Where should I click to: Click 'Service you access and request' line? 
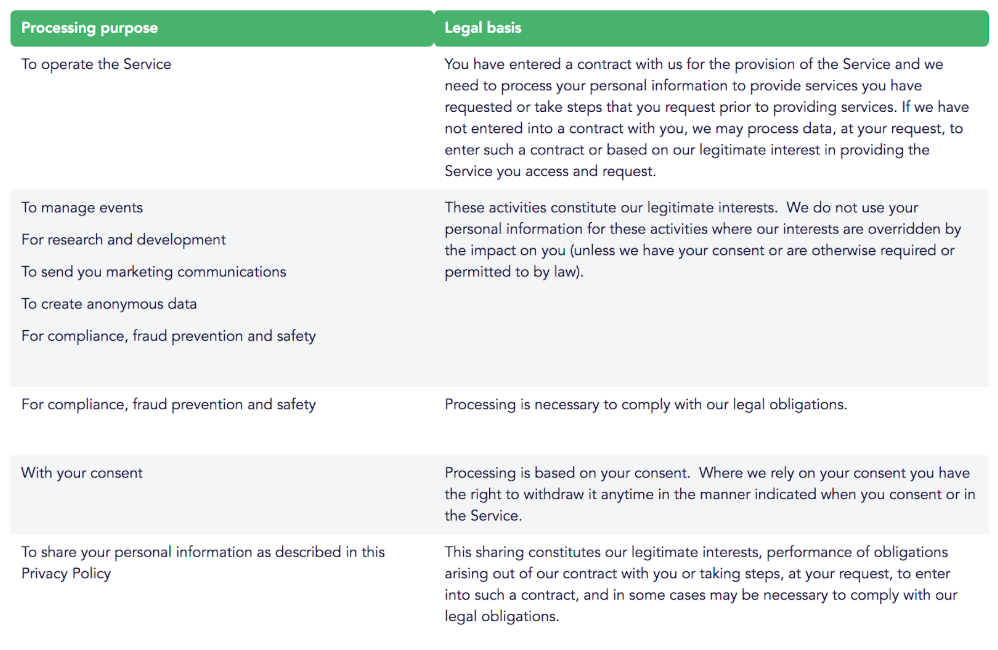(x=550, y=171)
